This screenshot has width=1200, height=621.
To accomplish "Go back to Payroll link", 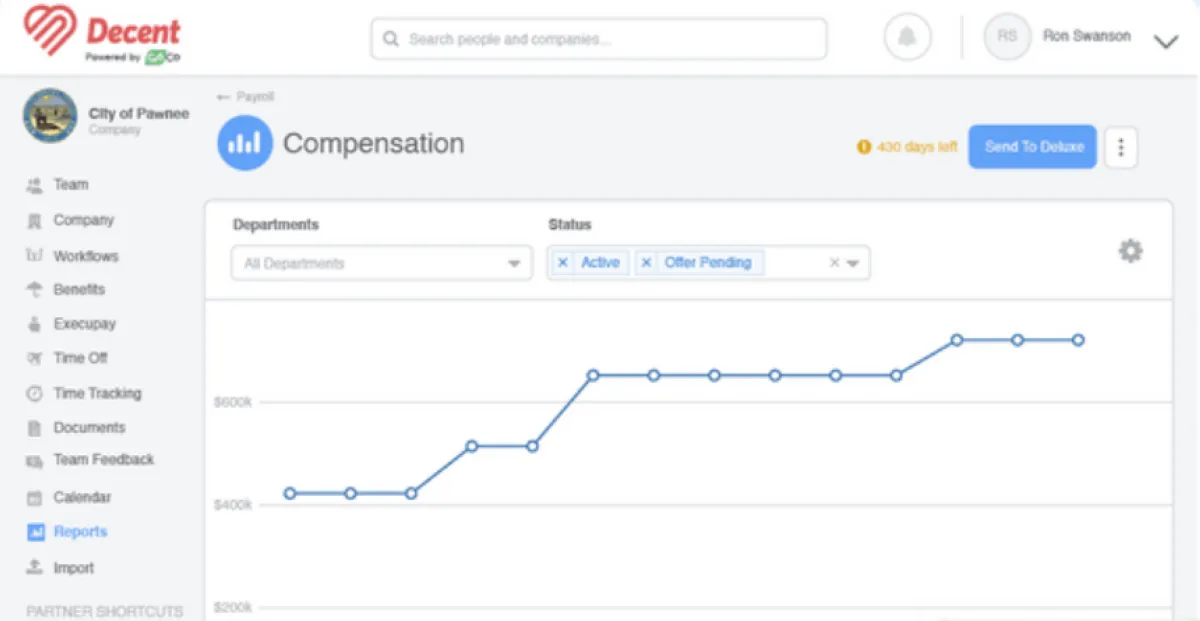I will click(246, 97).
